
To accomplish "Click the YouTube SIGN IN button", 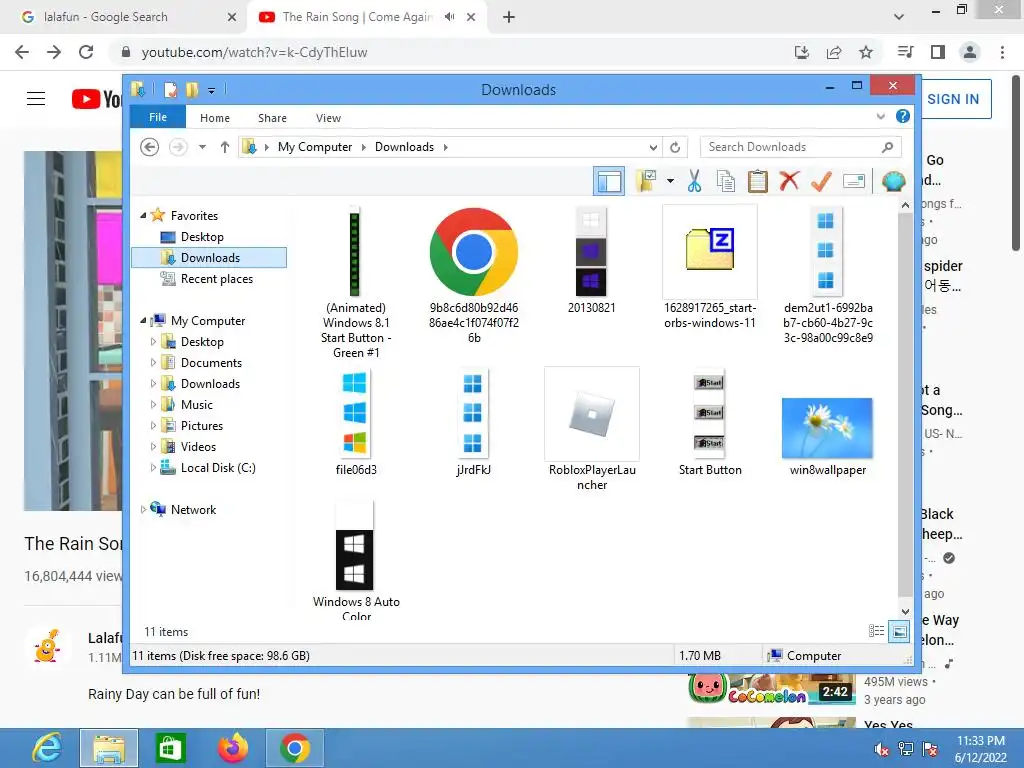I will pyautogui.click(x=953, y=99).
